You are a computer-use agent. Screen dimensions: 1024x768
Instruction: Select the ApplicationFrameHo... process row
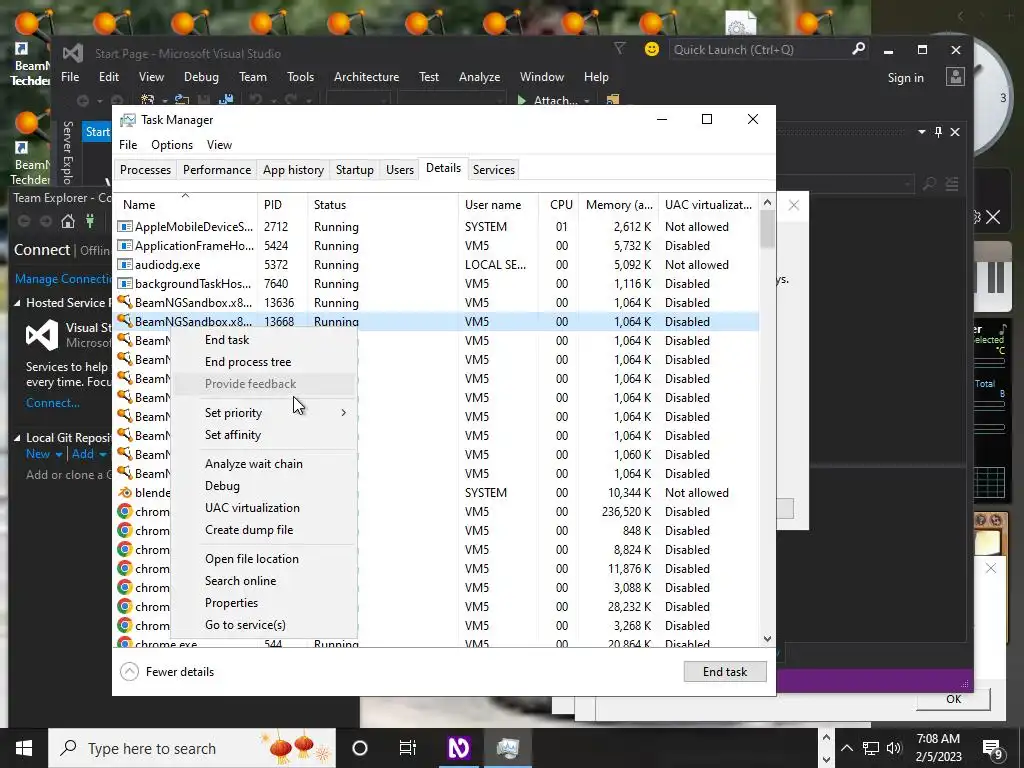click(x=437, y=246)
